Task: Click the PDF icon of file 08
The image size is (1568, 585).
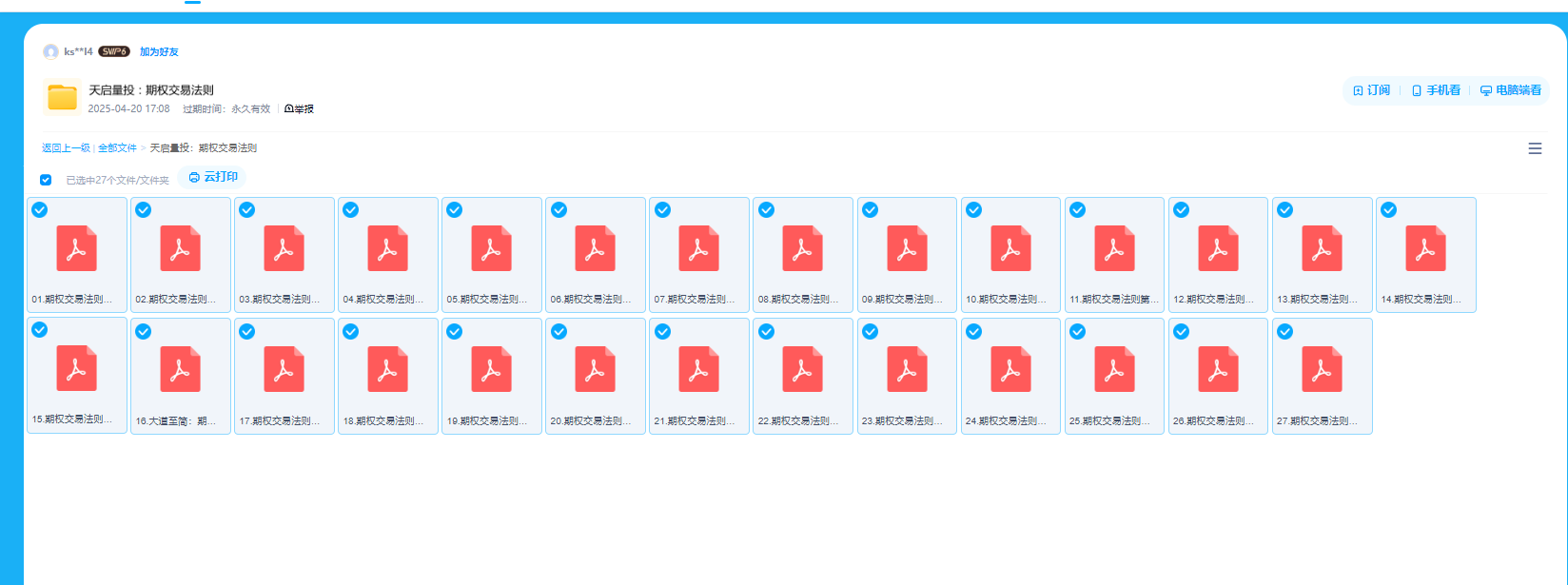Action: [802, 248]
